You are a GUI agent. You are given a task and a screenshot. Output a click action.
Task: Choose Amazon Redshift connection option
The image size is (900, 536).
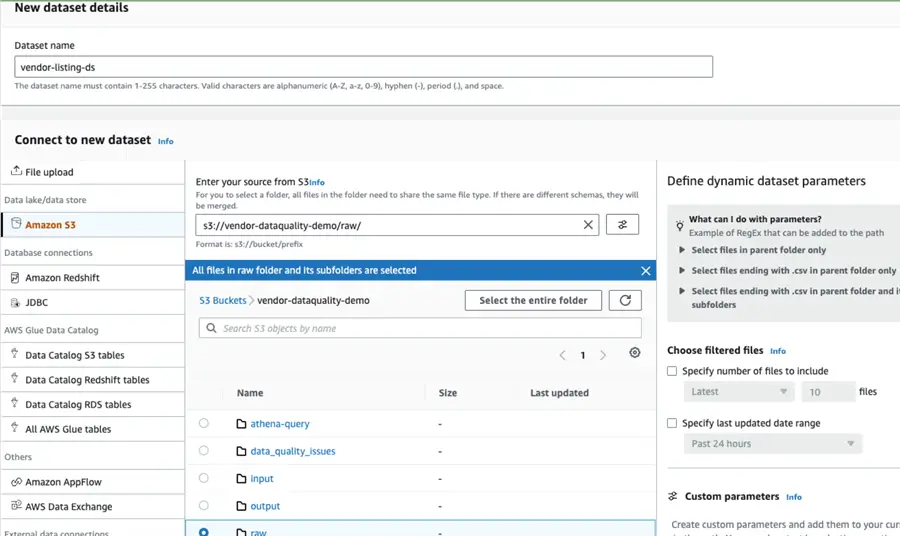[93, 278]
